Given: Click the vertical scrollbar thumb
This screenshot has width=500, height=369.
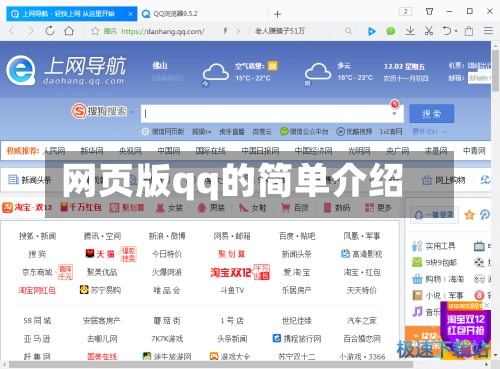Looking at the screenshot, I should coord(495,71).
